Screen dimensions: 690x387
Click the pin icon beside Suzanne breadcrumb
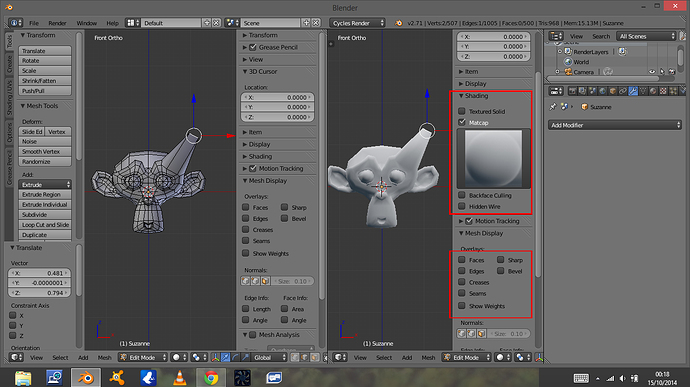point(553,107)
